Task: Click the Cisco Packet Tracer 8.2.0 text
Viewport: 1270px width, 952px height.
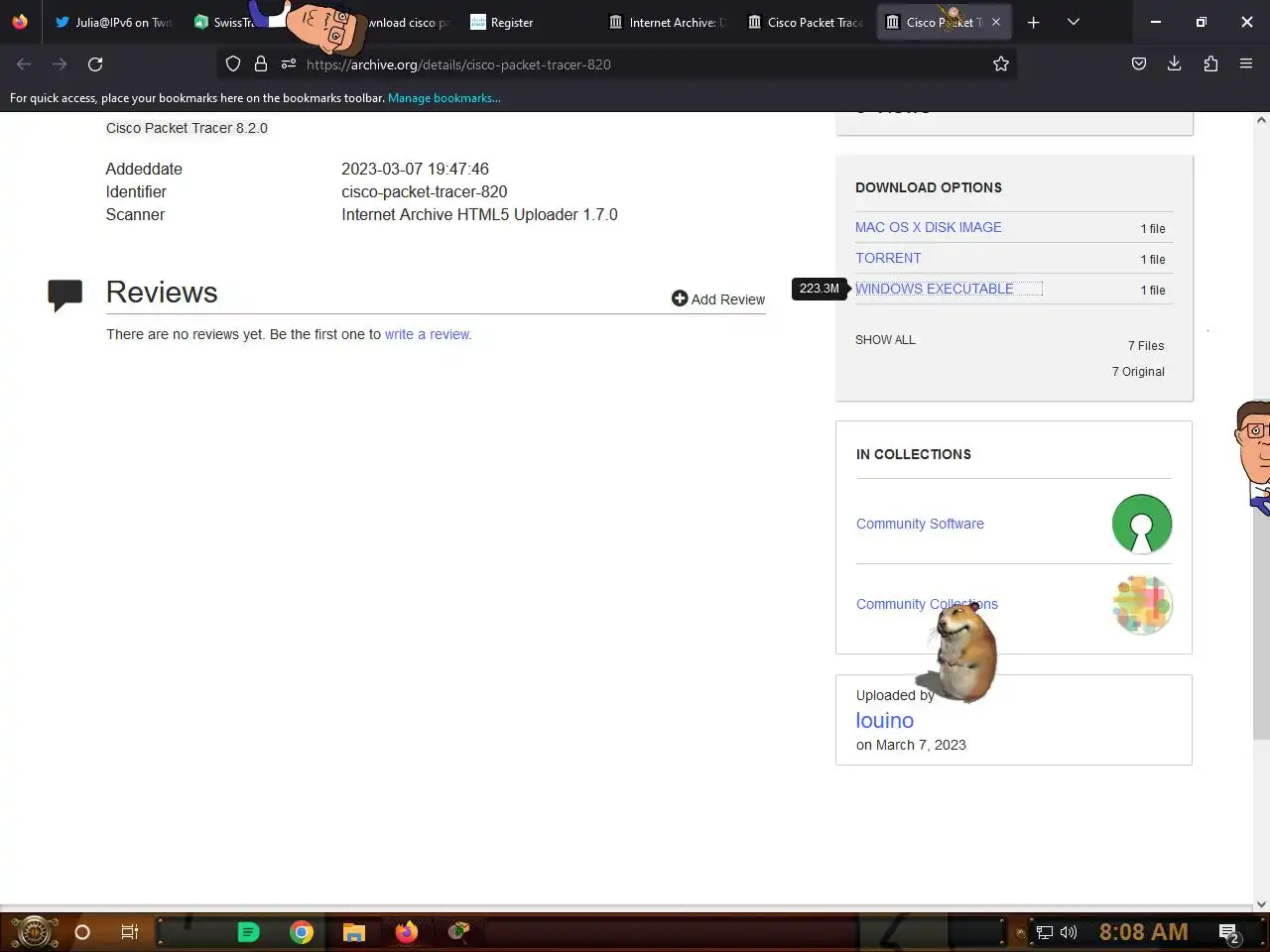Action: click(x=187, y=128)
